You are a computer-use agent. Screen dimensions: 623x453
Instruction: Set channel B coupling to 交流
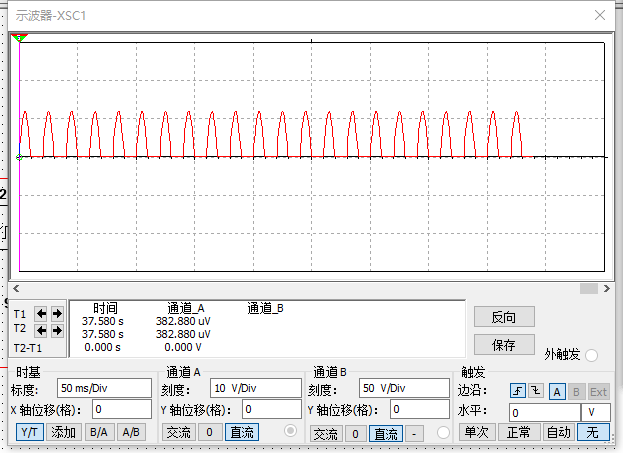[x=326, y=434]
